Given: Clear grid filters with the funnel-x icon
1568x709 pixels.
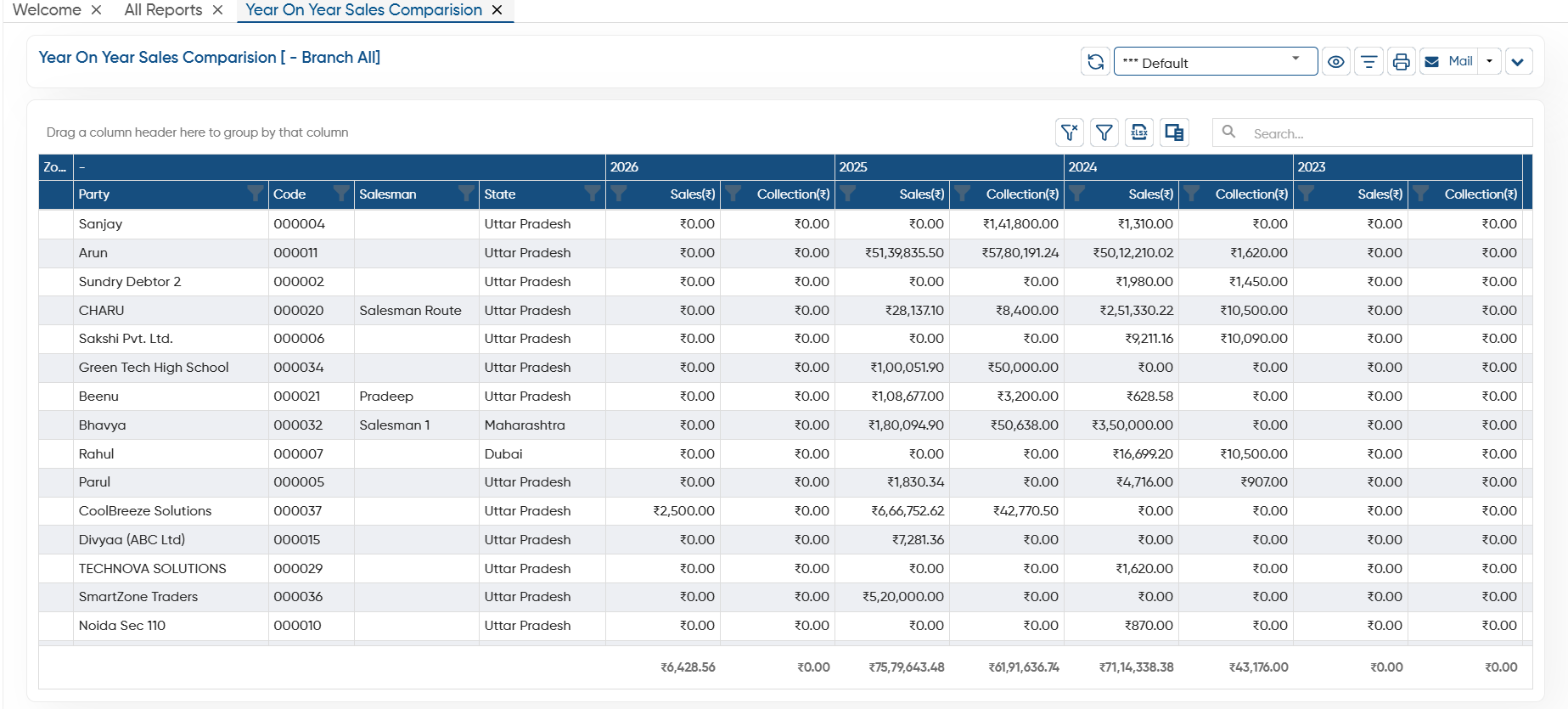Looking at the screenshot, I should coord(1070,132).
